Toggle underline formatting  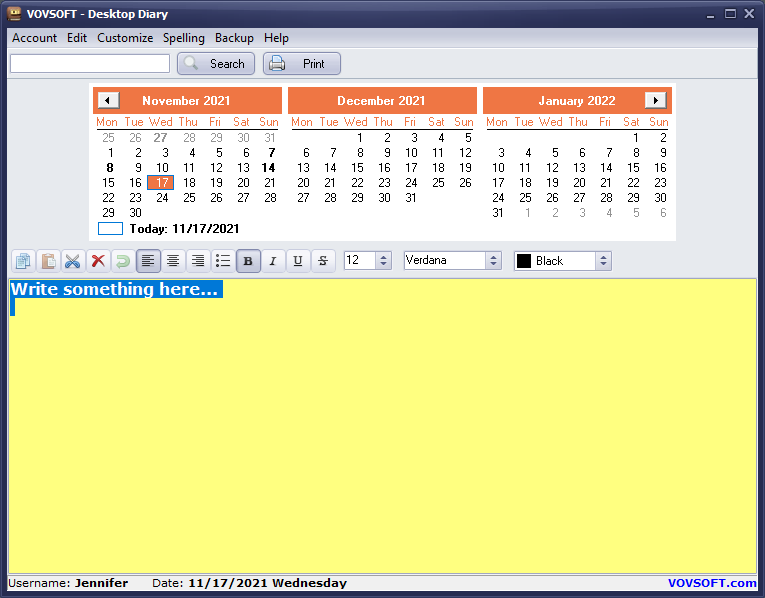click(x=298, y=261)
